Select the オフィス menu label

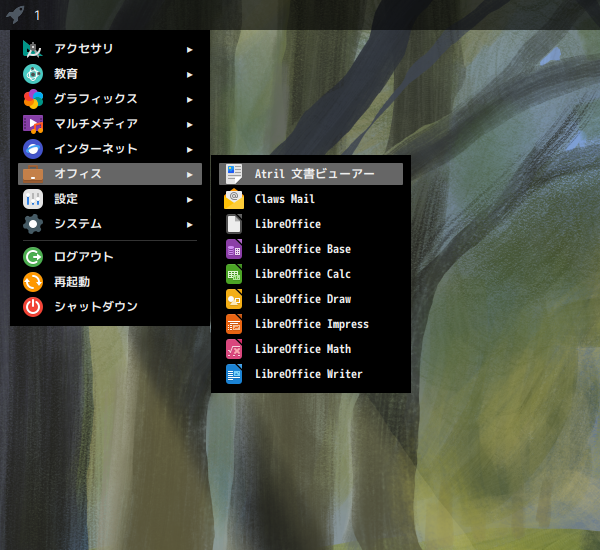(x=78, y=174)
